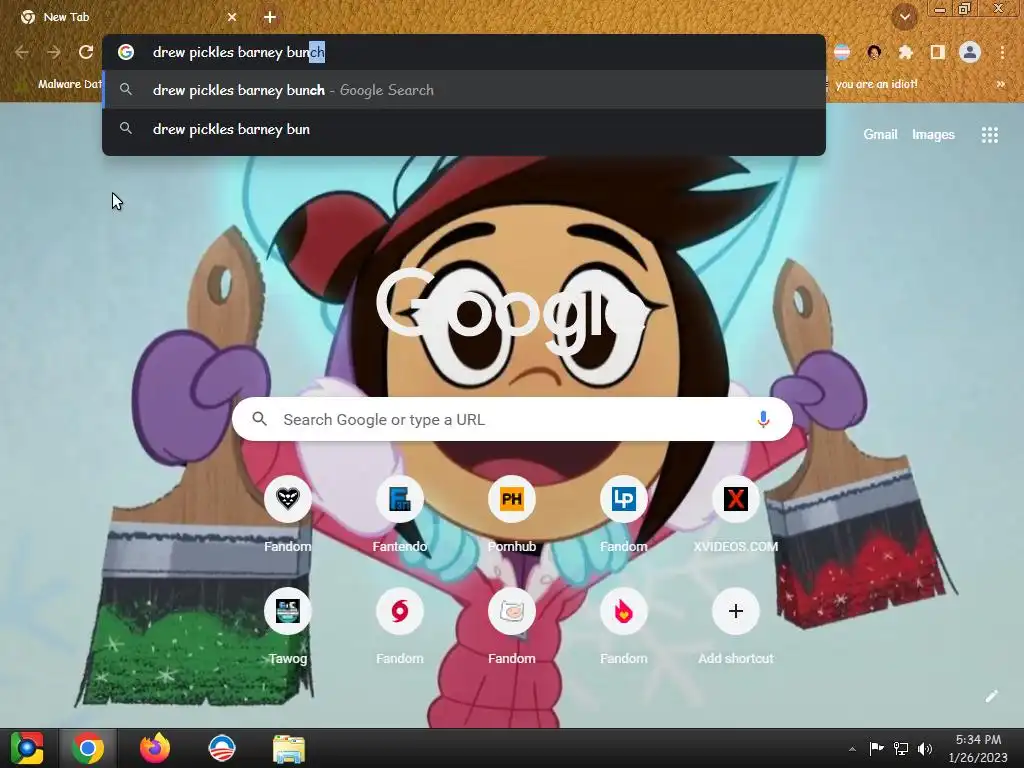Show hidden bookmarks with double chevron

1000,84
